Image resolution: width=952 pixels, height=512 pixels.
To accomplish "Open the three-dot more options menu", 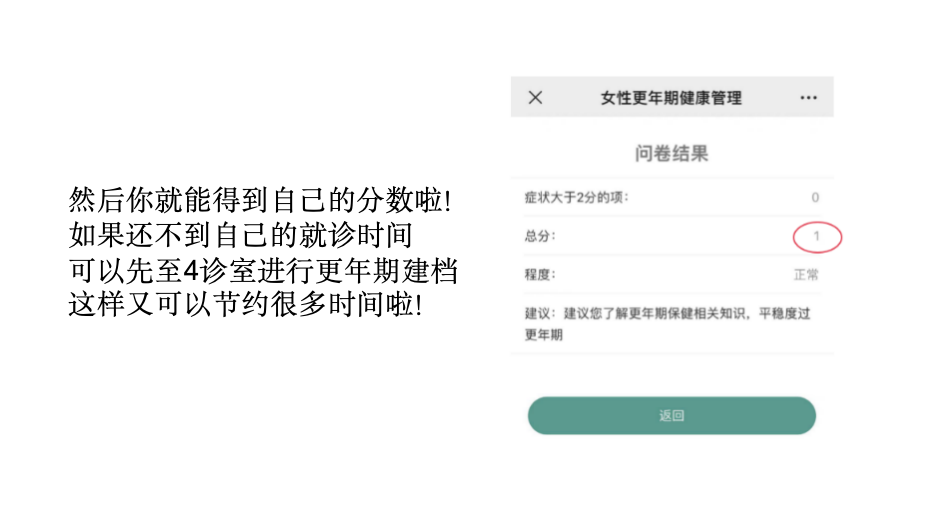I will coord(808,98).
